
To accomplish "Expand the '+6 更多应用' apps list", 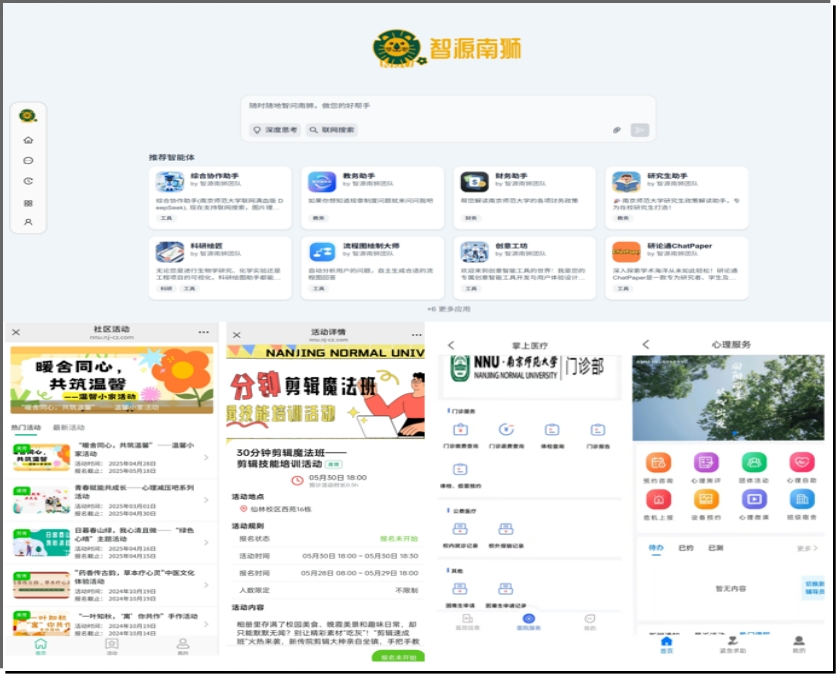I will click(x=448, y=309).
